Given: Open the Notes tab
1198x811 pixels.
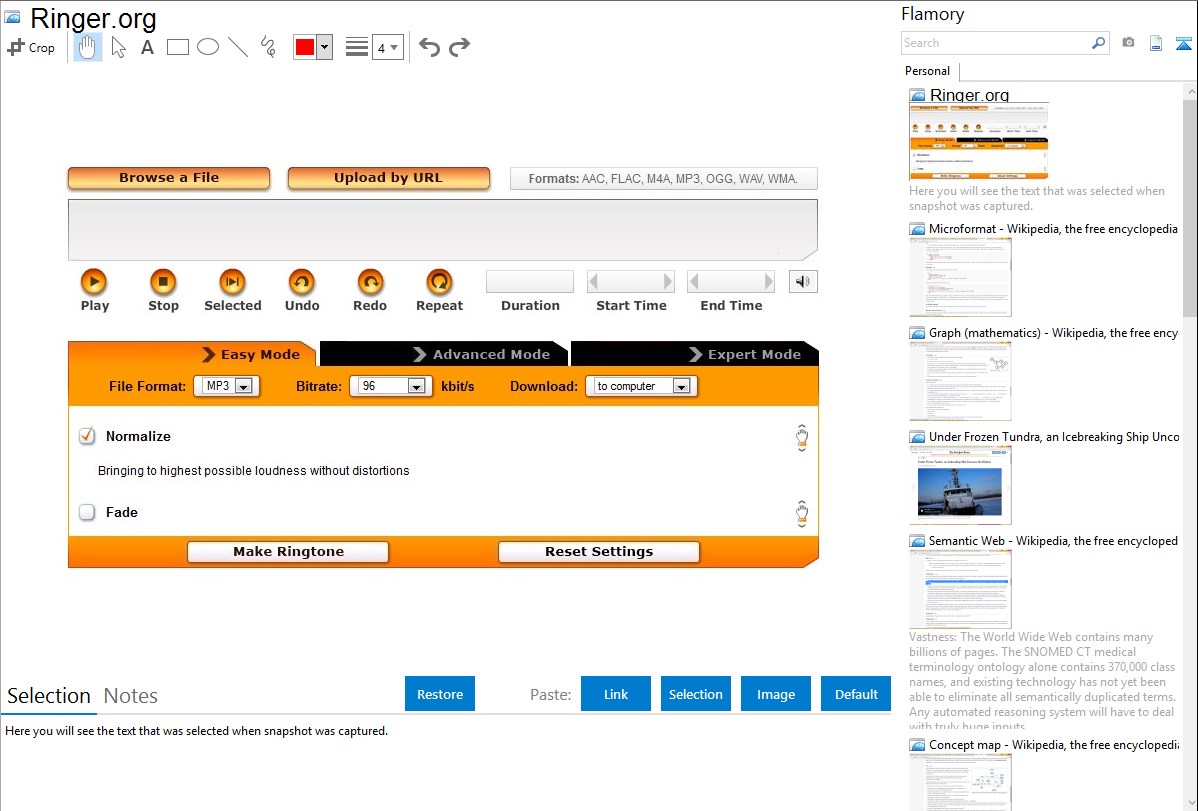Looking at the screenshot, I should (131, 696).
